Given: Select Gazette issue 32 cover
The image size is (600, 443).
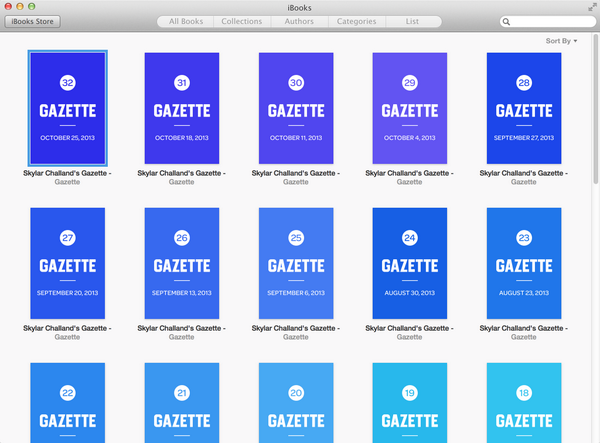Looking at the screenshot, I should click(68, 108).
